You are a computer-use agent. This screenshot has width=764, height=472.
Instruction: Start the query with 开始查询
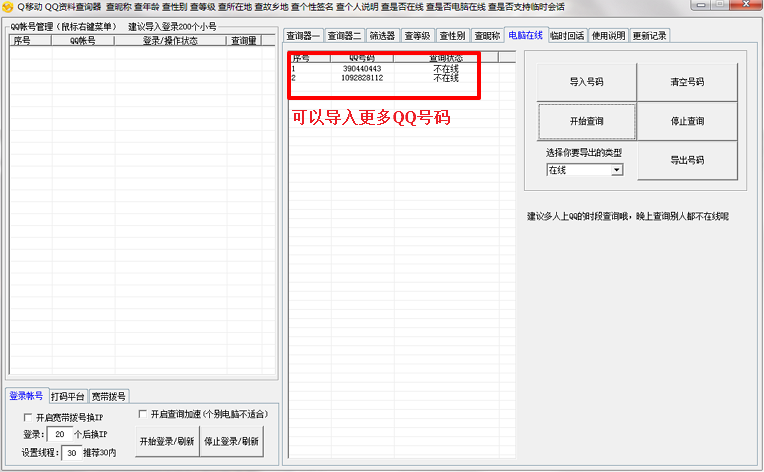[587, 121]
